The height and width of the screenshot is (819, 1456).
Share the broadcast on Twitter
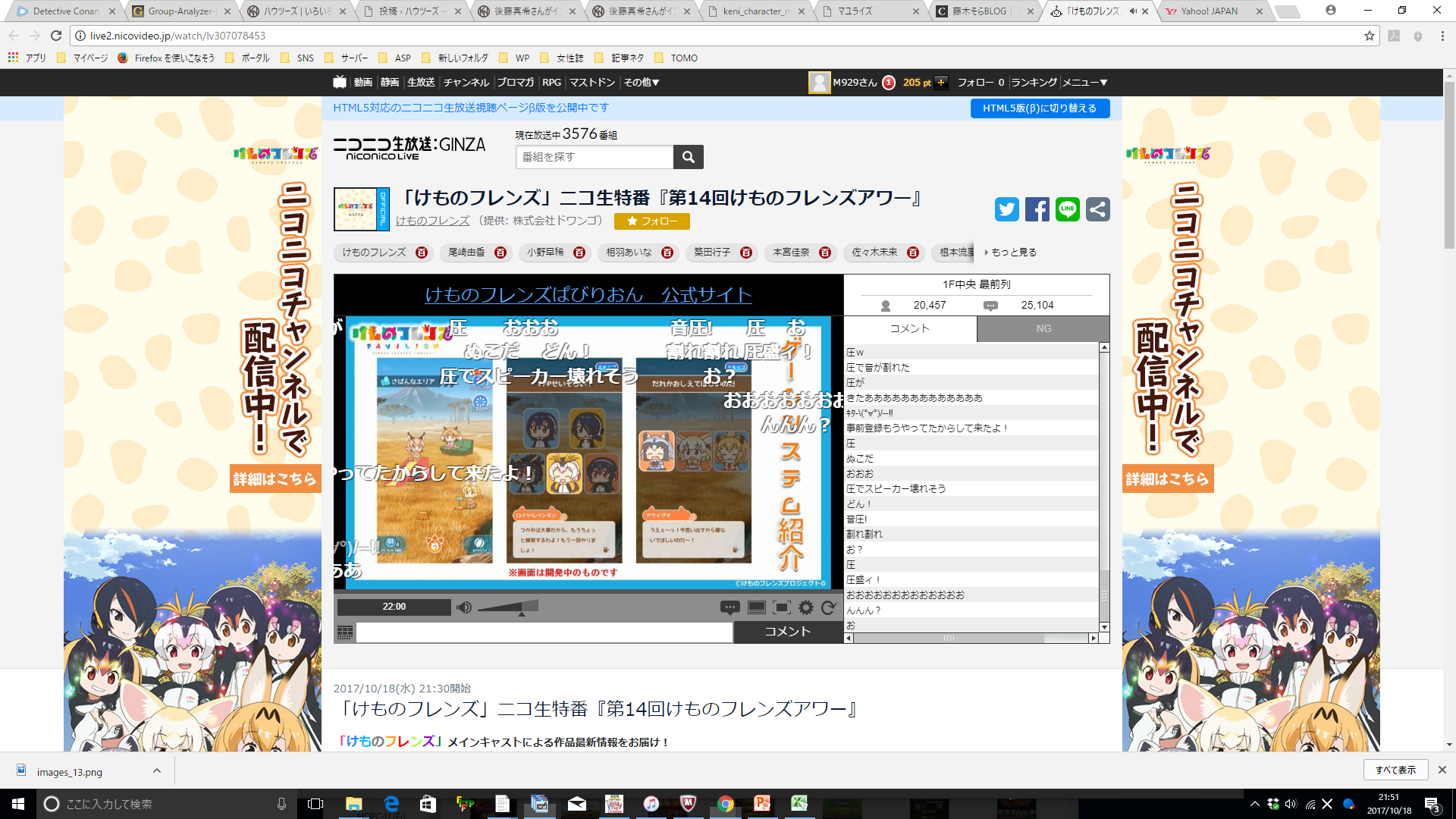(1007, 209)
